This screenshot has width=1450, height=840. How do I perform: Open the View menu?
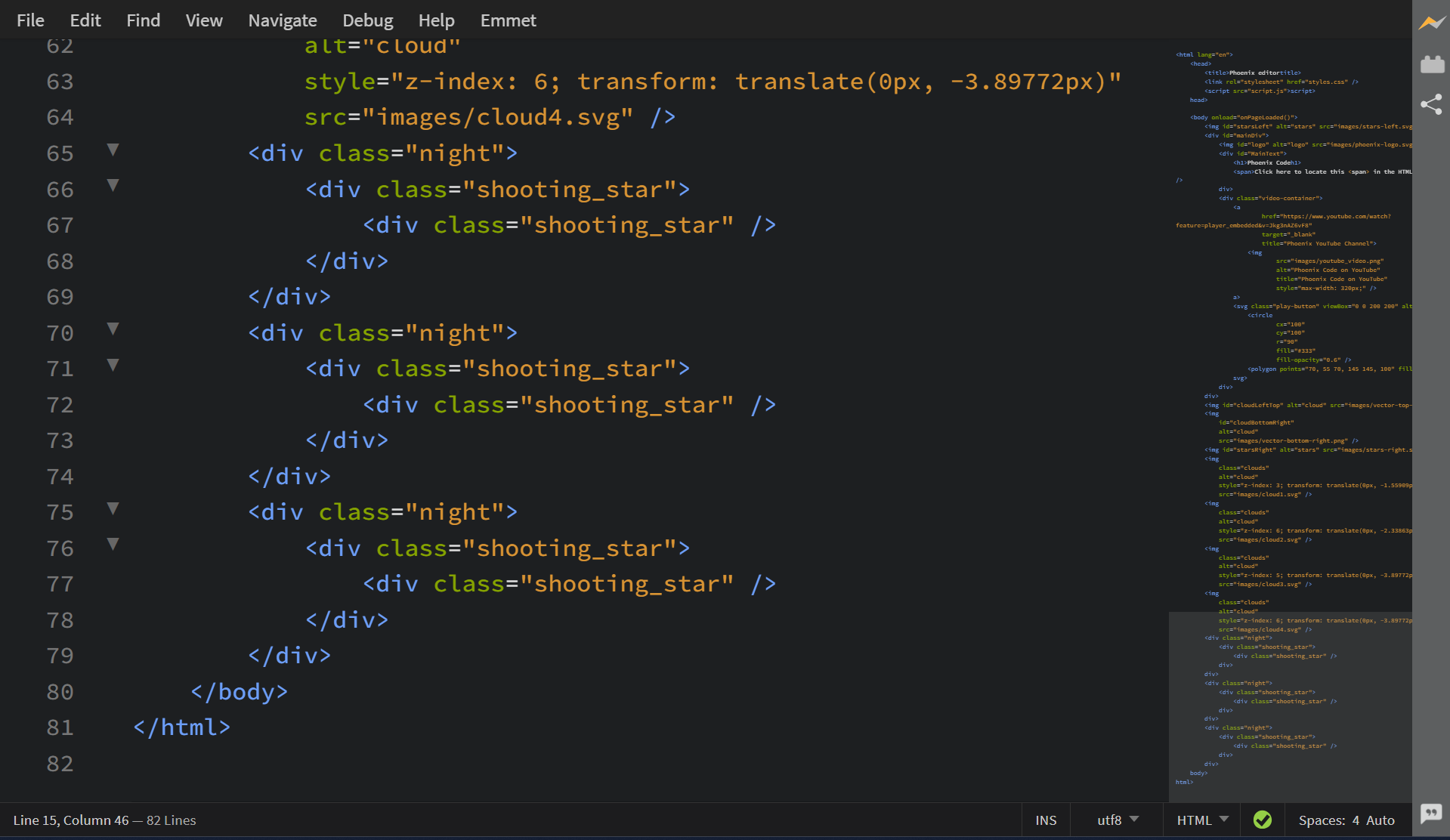[204, 20]
